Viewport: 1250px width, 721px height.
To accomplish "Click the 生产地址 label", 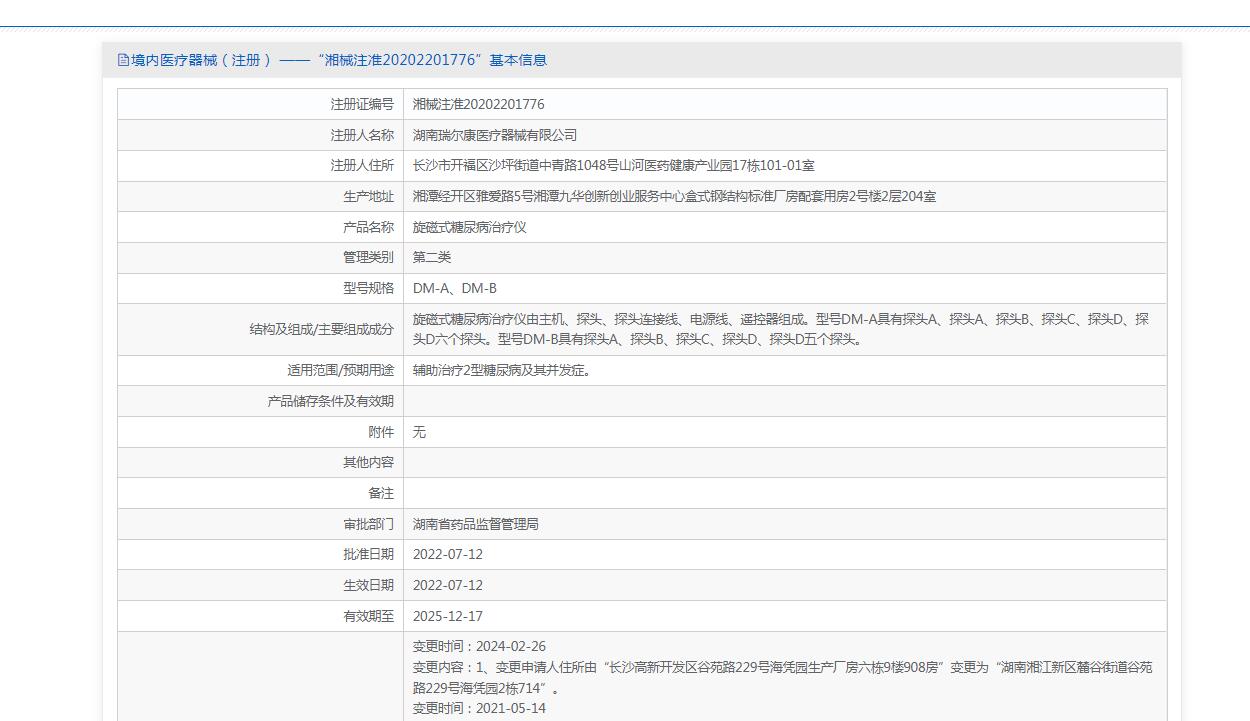I will click(x=368, y=197).
